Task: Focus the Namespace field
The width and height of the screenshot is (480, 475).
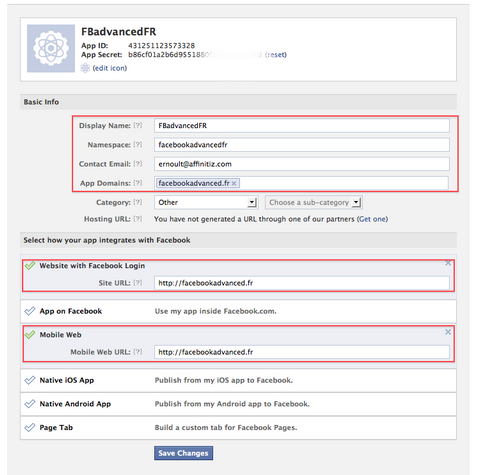Action: [302, 145]
